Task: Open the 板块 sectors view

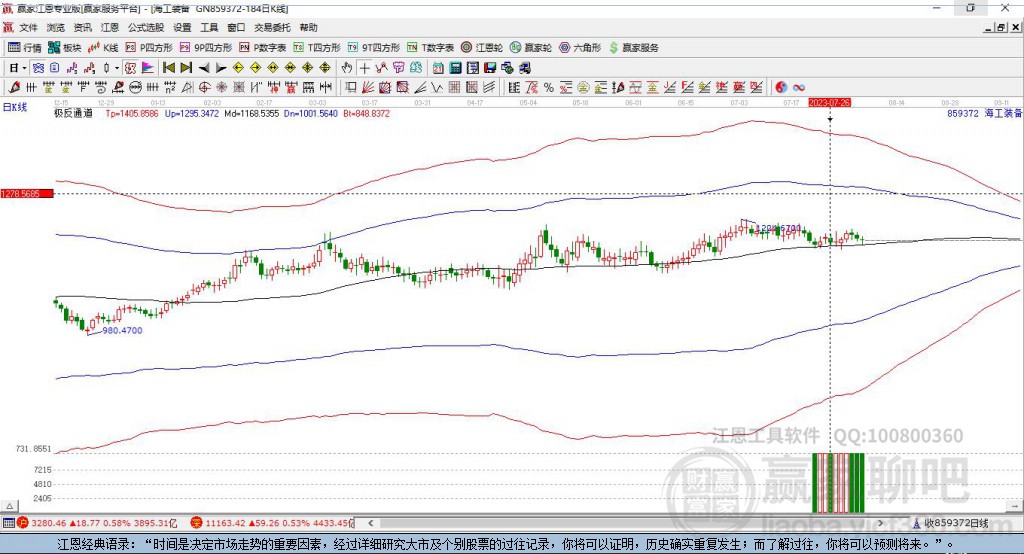Action: click(x=65, y=48)
